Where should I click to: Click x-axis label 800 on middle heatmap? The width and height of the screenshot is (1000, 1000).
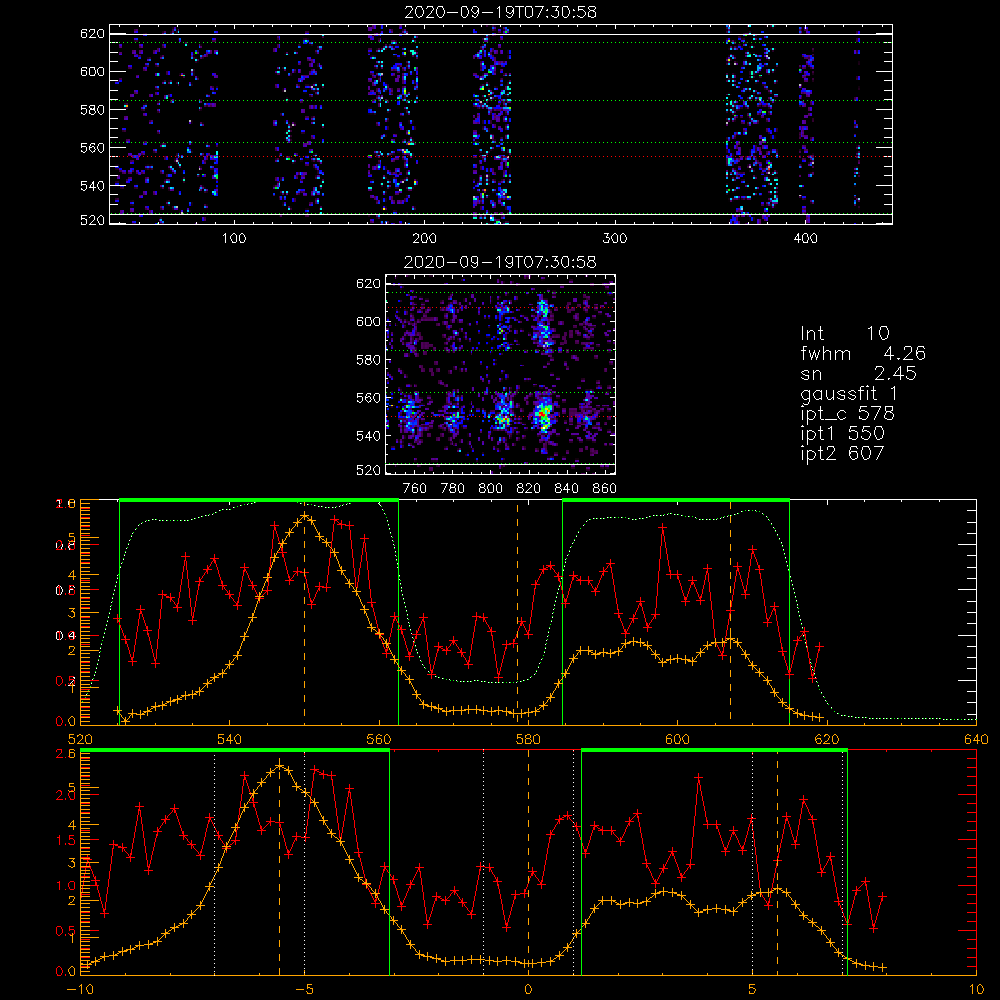tap(490, 489)
